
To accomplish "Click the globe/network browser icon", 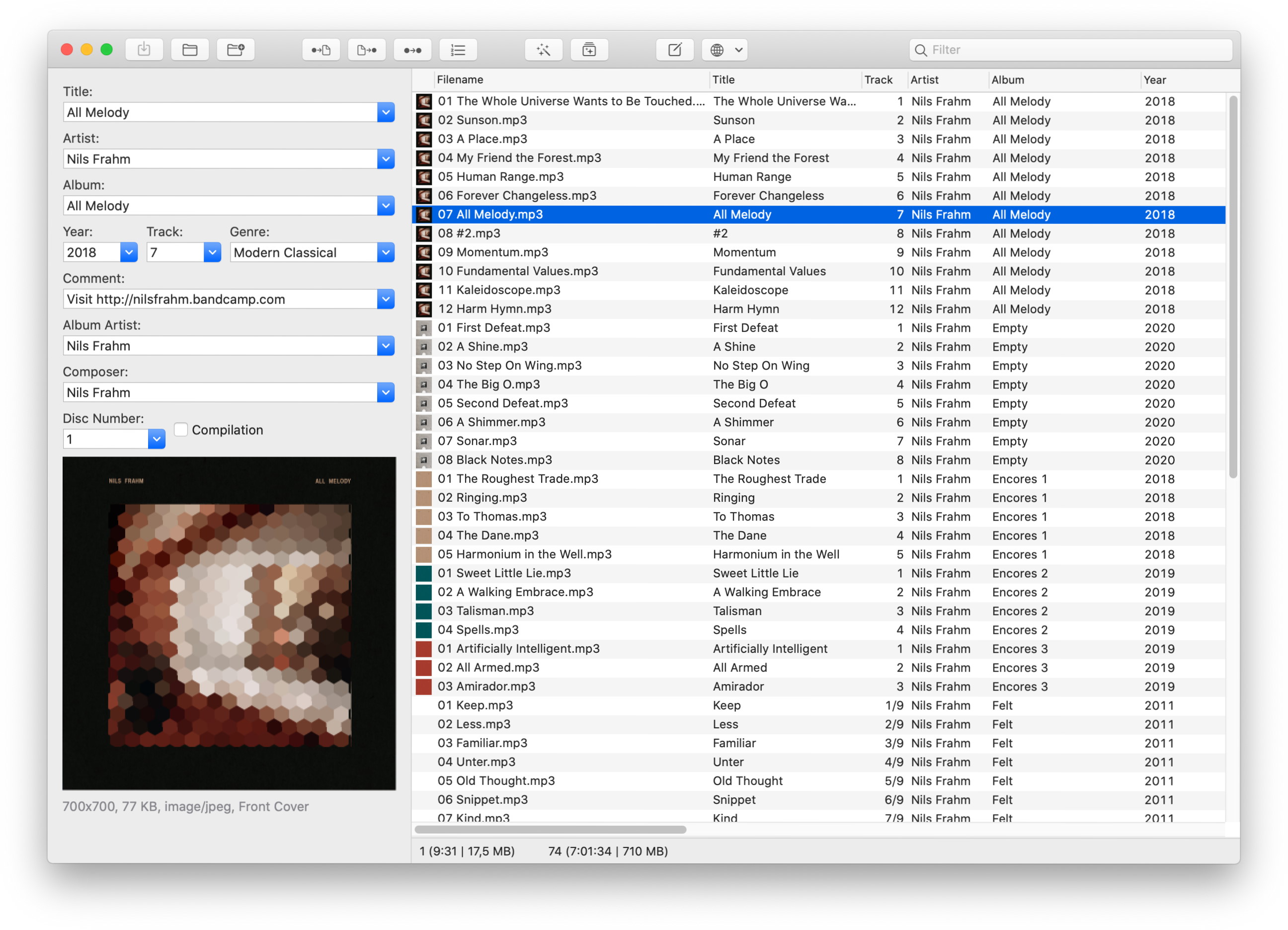I will (718, 50).
